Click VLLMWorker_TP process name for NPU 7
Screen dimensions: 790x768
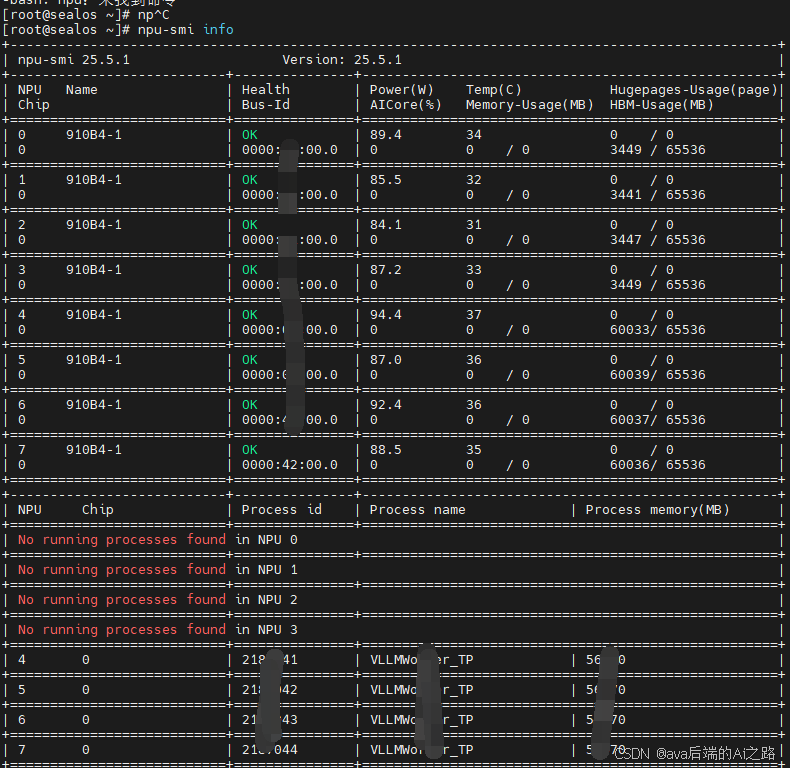pos(422,750)
